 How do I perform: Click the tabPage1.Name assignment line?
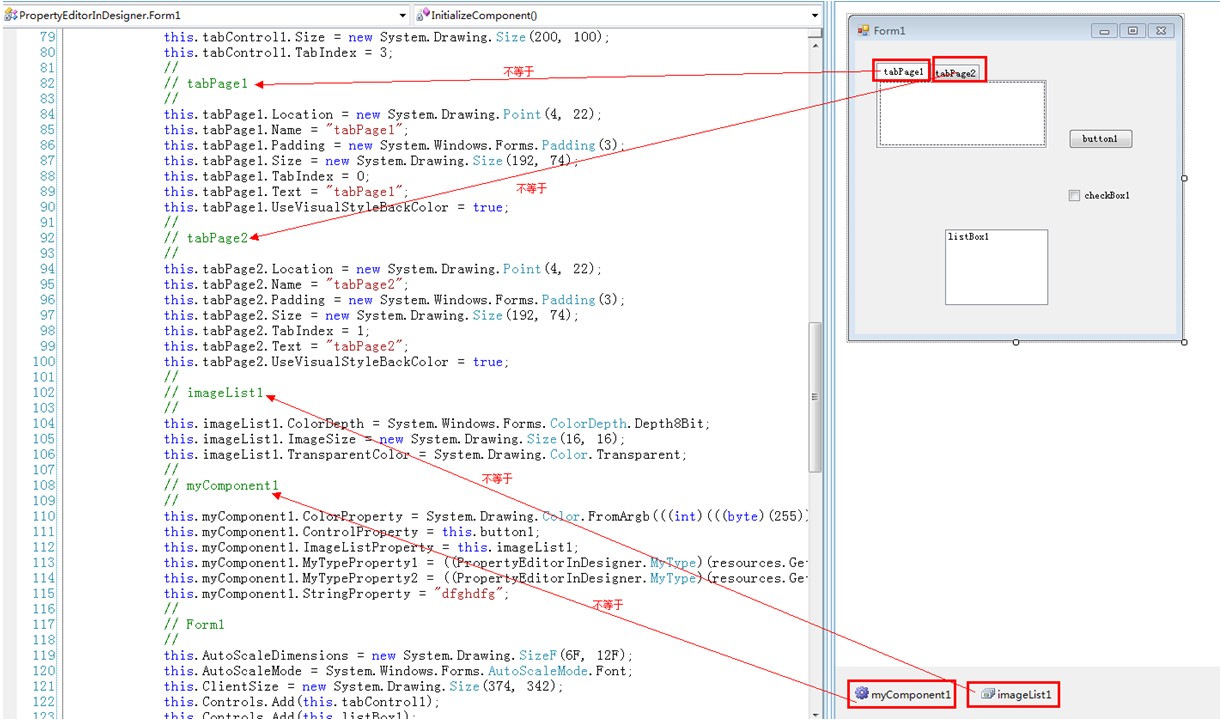pos(287,130)
